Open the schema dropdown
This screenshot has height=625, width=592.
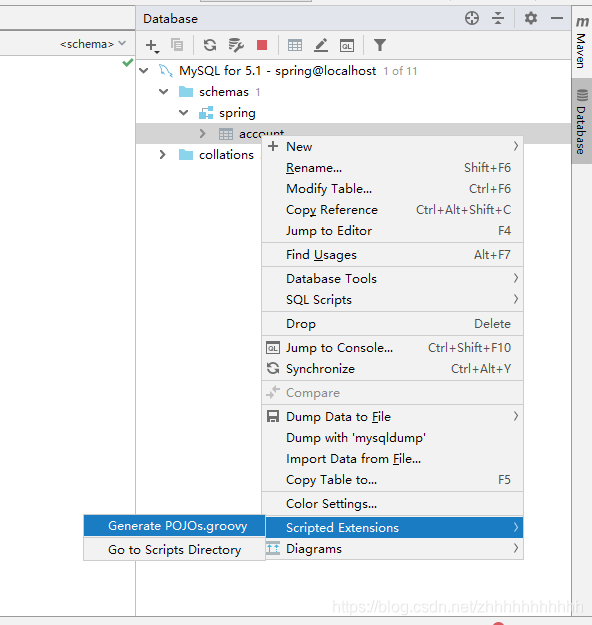tap(93, 43)
